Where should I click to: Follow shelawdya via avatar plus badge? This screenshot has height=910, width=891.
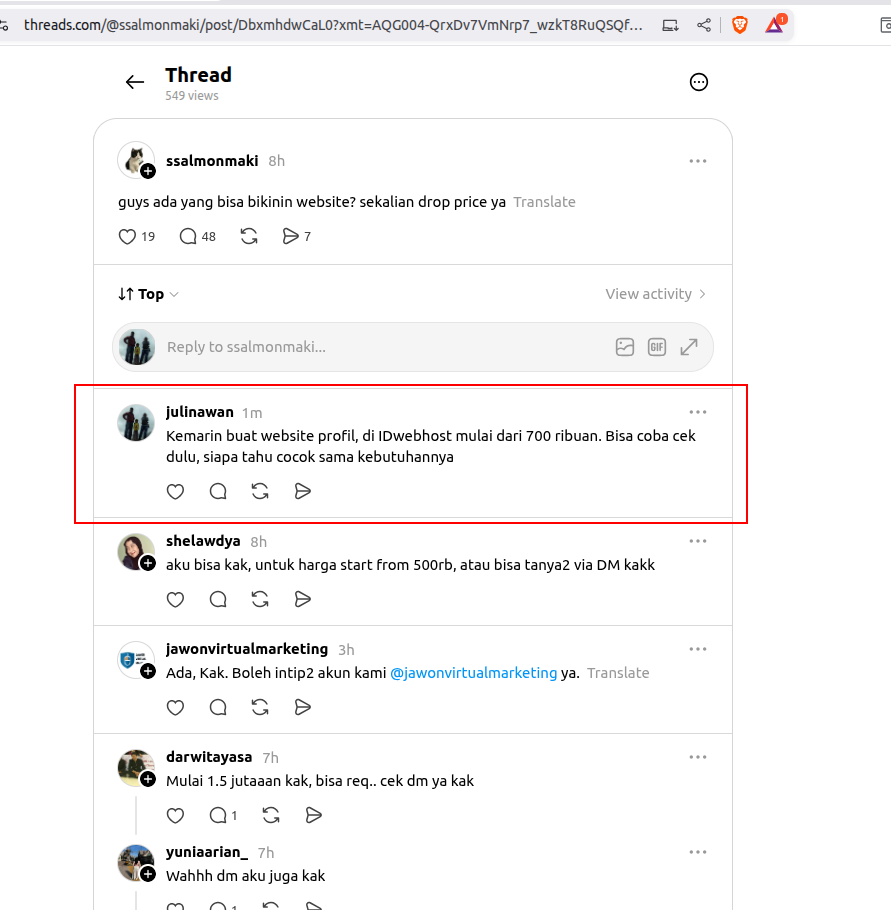148,563
